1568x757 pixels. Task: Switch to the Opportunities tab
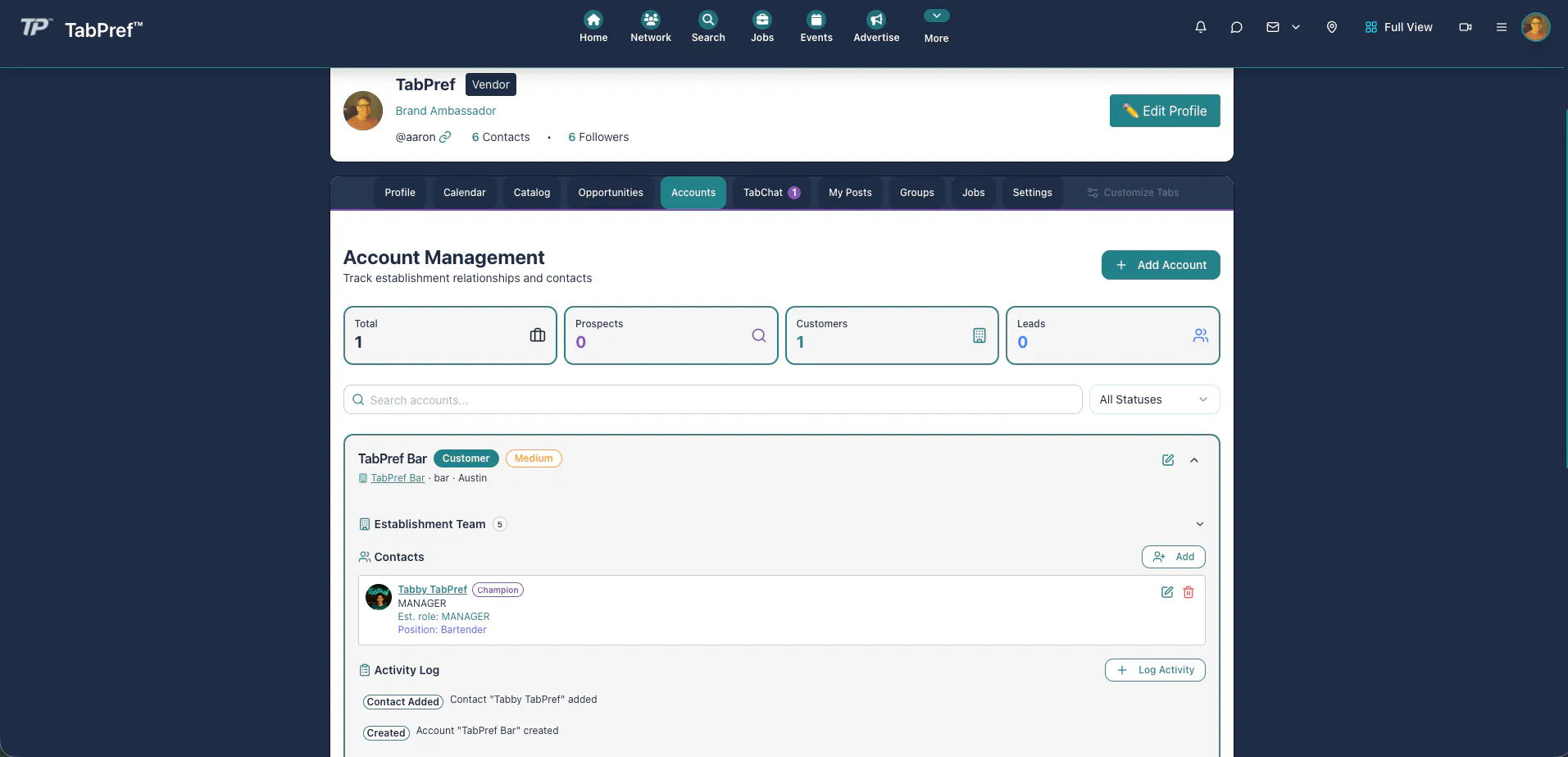[x=611, y=193]
